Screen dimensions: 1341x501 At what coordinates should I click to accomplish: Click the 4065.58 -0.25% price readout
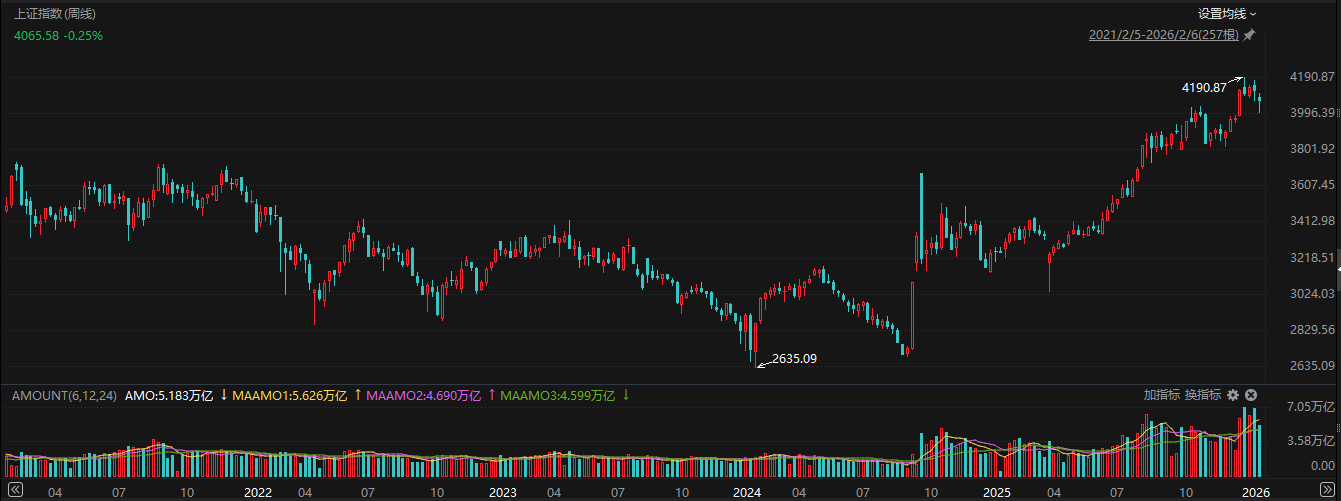tap(58, 35)
